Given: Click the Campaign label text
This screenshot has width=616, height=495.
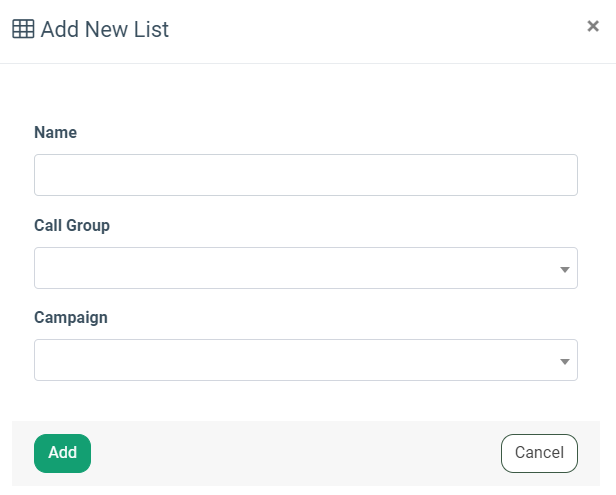Looking at the screenshot, I should (x=70, y=317).
